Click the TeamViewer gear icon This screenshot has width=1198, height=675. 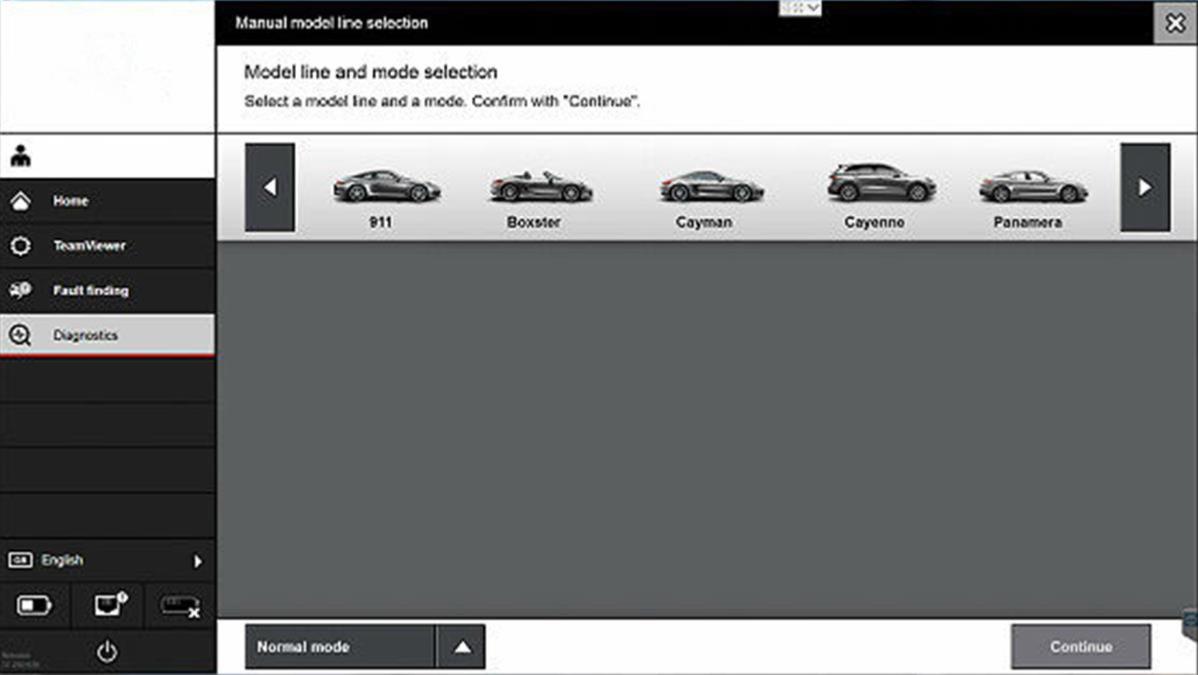[21, 246]
